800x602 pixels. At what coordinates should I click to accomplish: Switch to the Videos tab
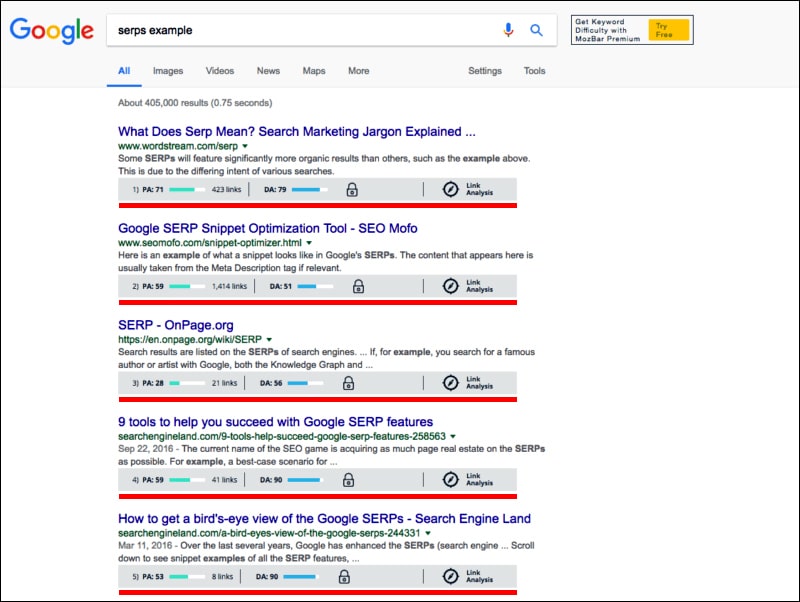220,71
